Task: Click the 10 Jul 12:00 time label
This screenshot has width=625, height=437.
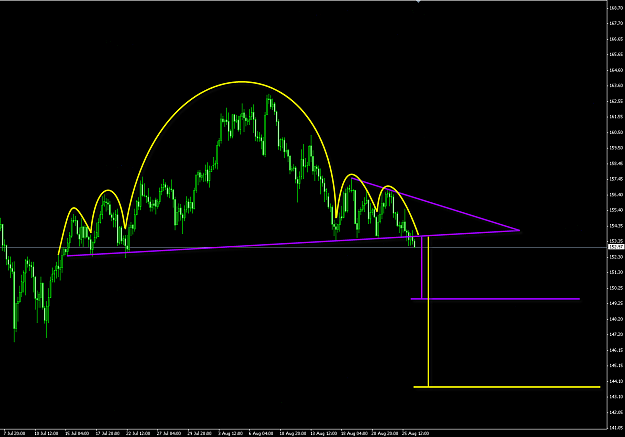Action: point(46,433)
